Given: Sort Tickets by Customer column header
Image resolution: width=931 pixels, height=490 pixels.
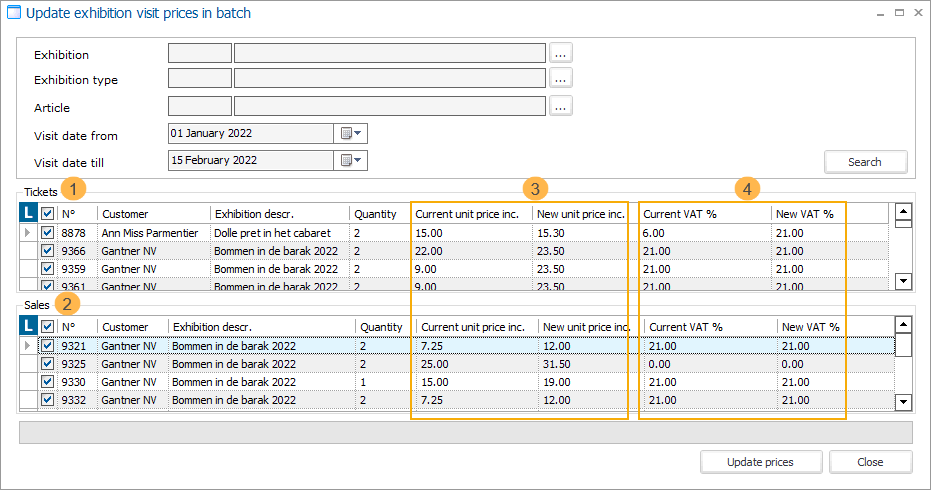Looking at the screenshot, I should click(153, 213).
